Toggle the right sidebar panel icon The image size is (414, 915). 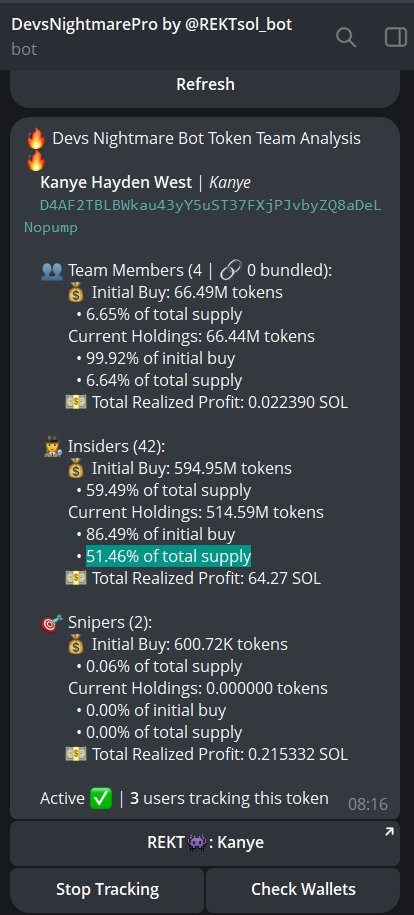[395, 37]
